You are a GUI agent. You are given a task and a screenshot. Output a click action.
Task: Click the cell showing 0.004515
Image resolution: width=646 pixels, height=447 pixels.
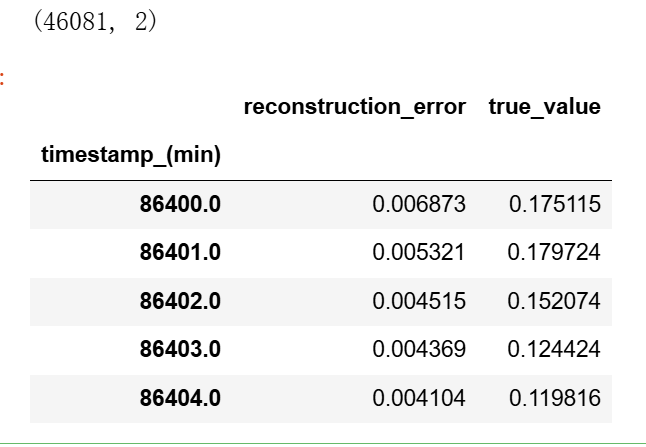click(x=419, y=301)
